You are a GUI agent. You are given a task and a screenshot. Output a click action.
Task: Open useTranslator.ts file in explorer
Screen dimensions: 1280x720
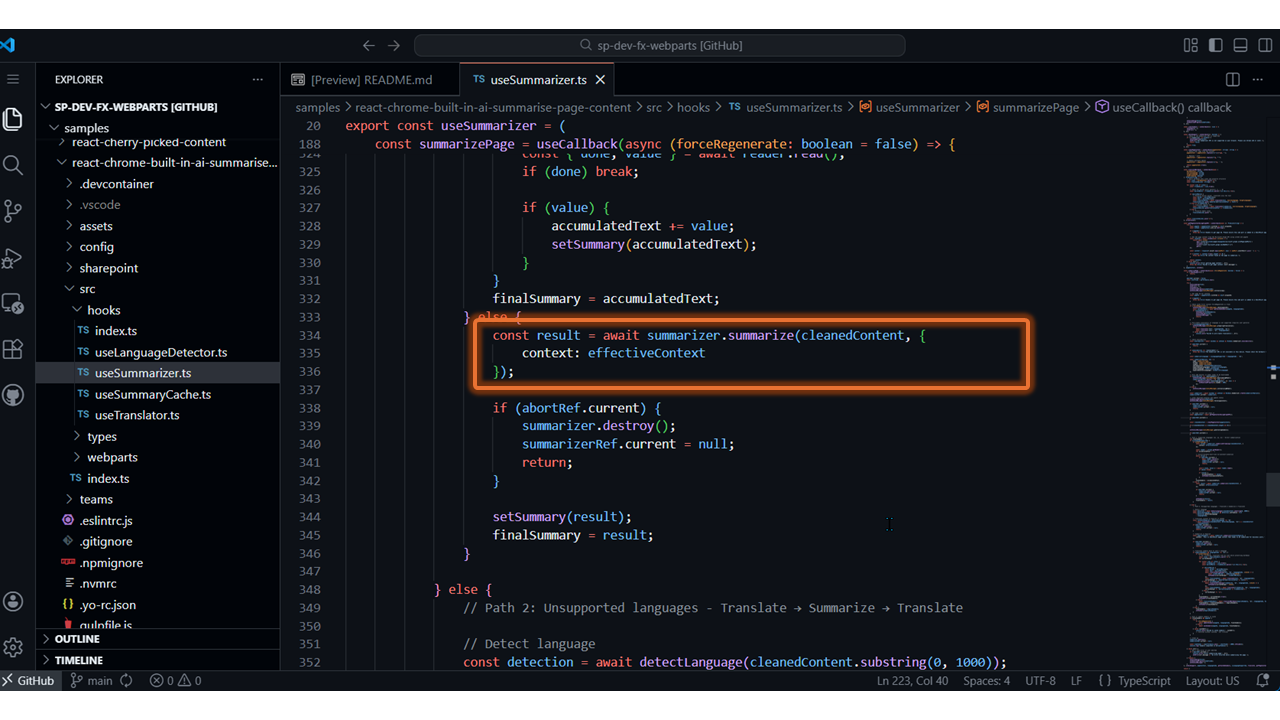coord(137,415)
